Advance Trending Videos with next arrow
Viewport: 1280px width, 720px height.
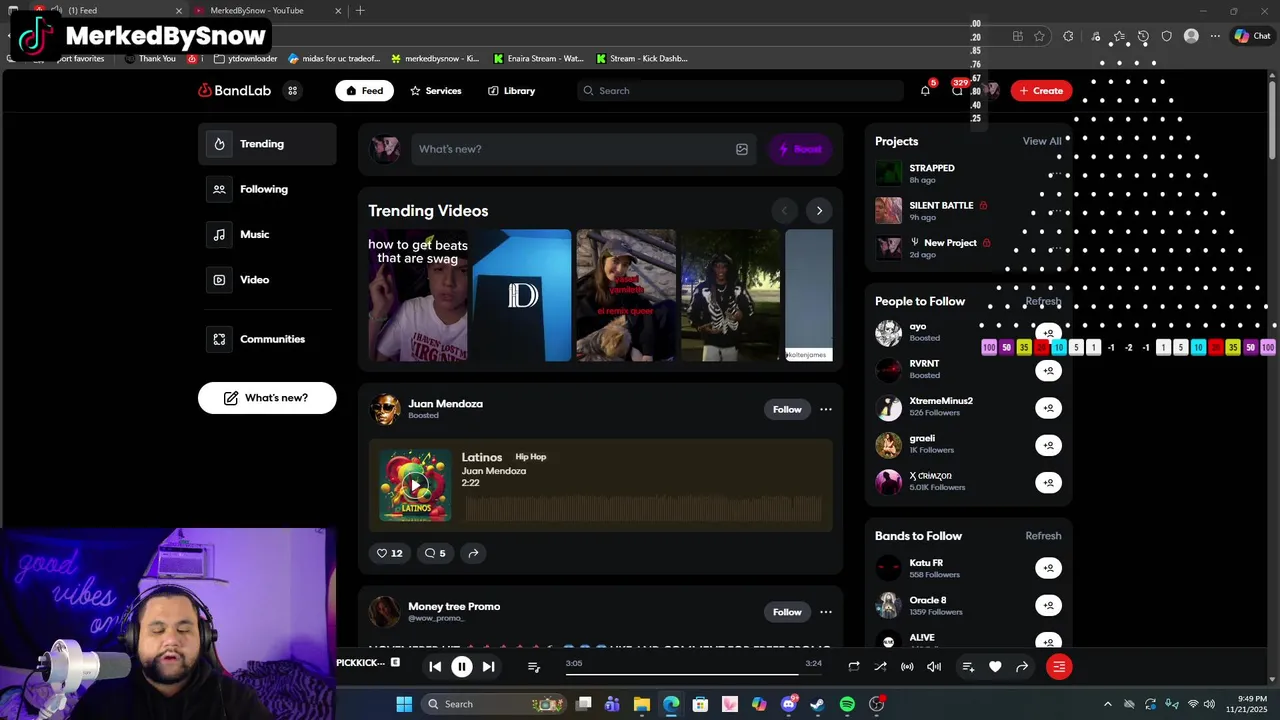(819, 211)
